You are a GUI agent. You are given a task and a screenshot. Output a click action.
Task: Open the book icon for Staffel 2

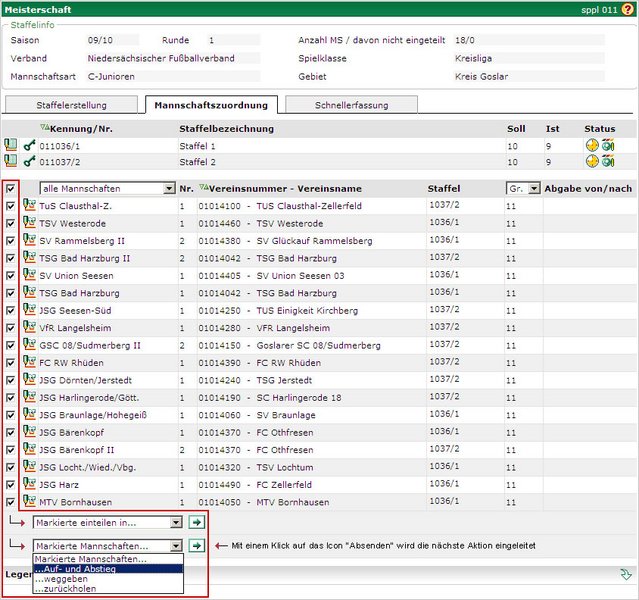tap(11, 161)
